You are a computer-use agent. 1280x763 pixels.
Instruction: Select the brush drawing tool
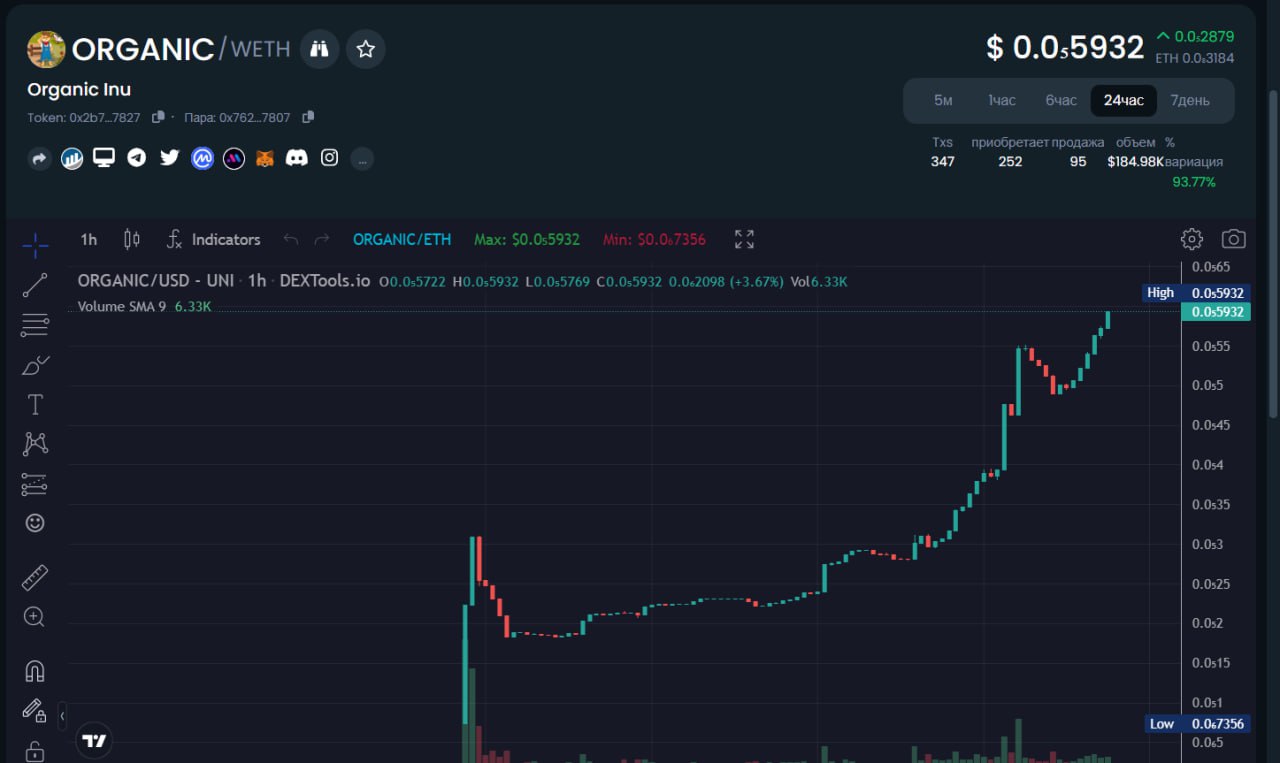click(35, 365)
